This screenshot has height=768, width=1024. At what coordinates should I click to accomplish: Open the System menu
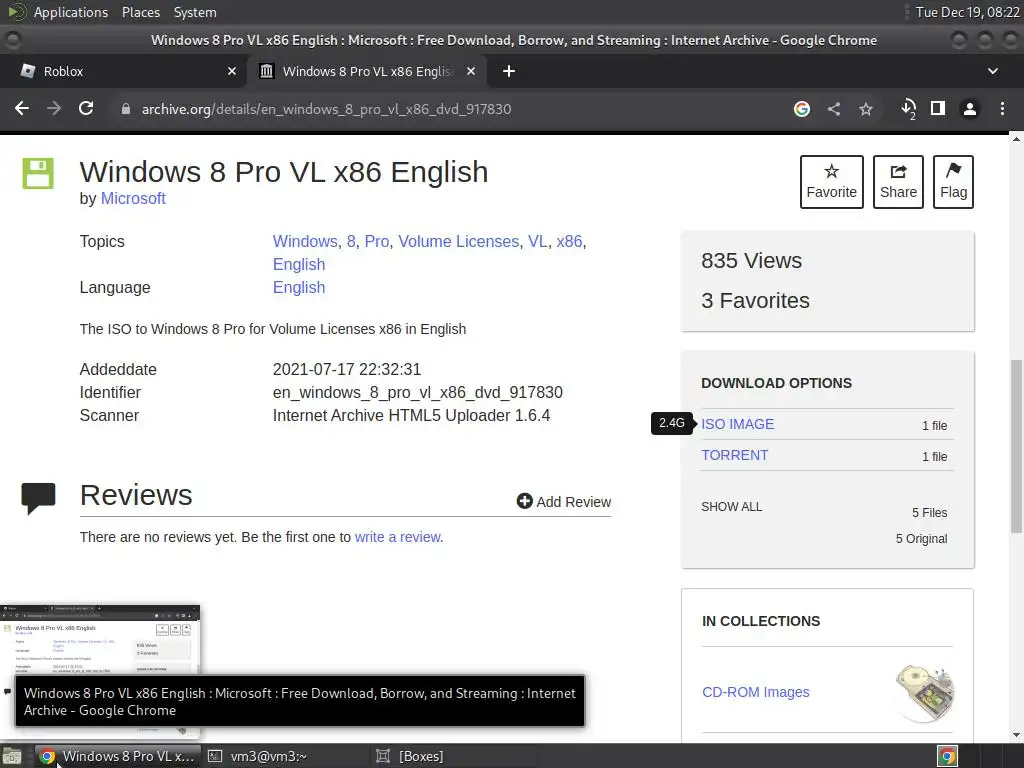pyautogui.click(x=195, y=12)
